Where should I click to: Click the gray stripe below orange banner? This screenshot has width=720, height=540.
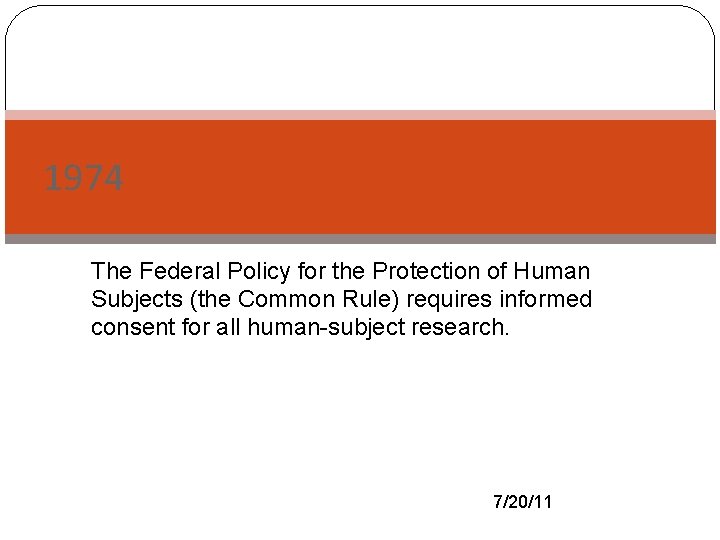point(360,239)
